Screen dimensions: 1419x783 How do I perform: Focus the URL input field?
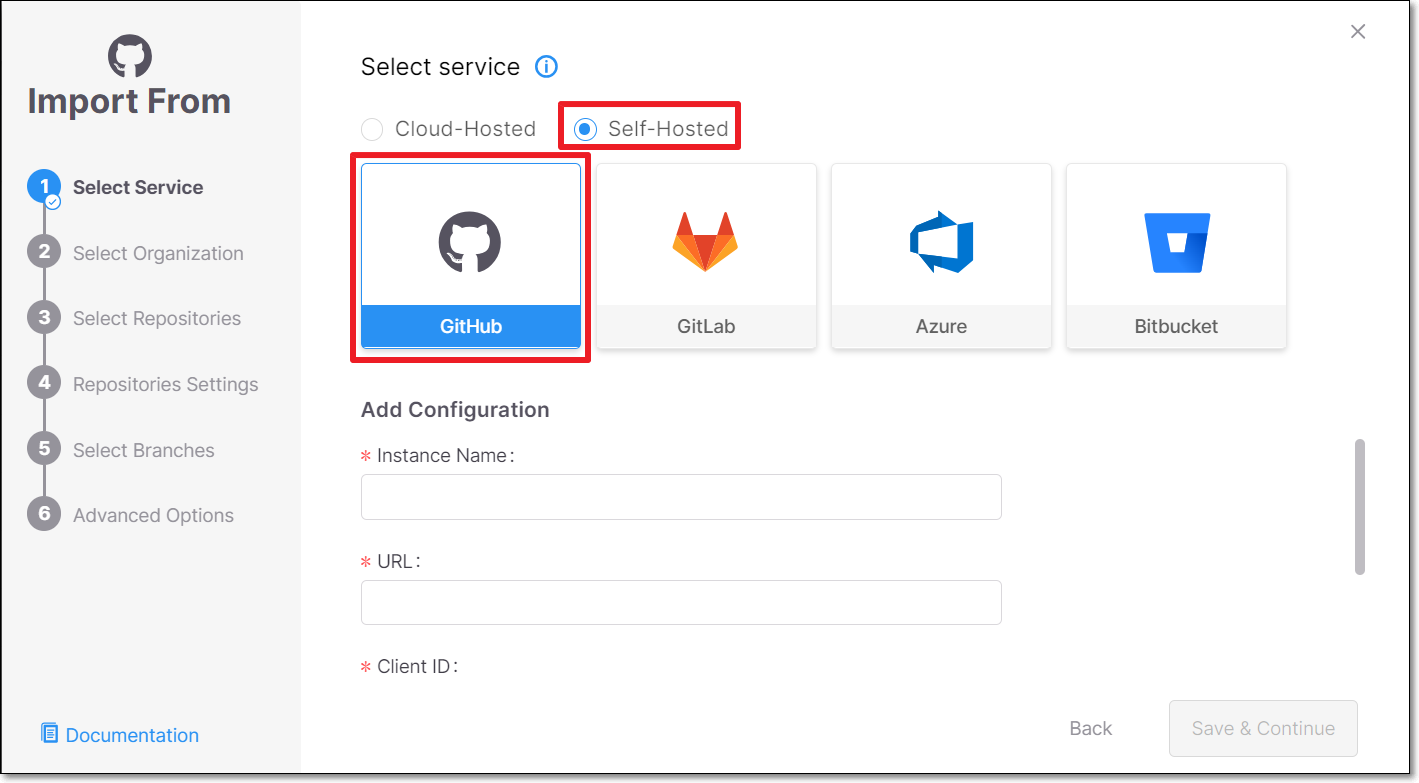(681, 603)
